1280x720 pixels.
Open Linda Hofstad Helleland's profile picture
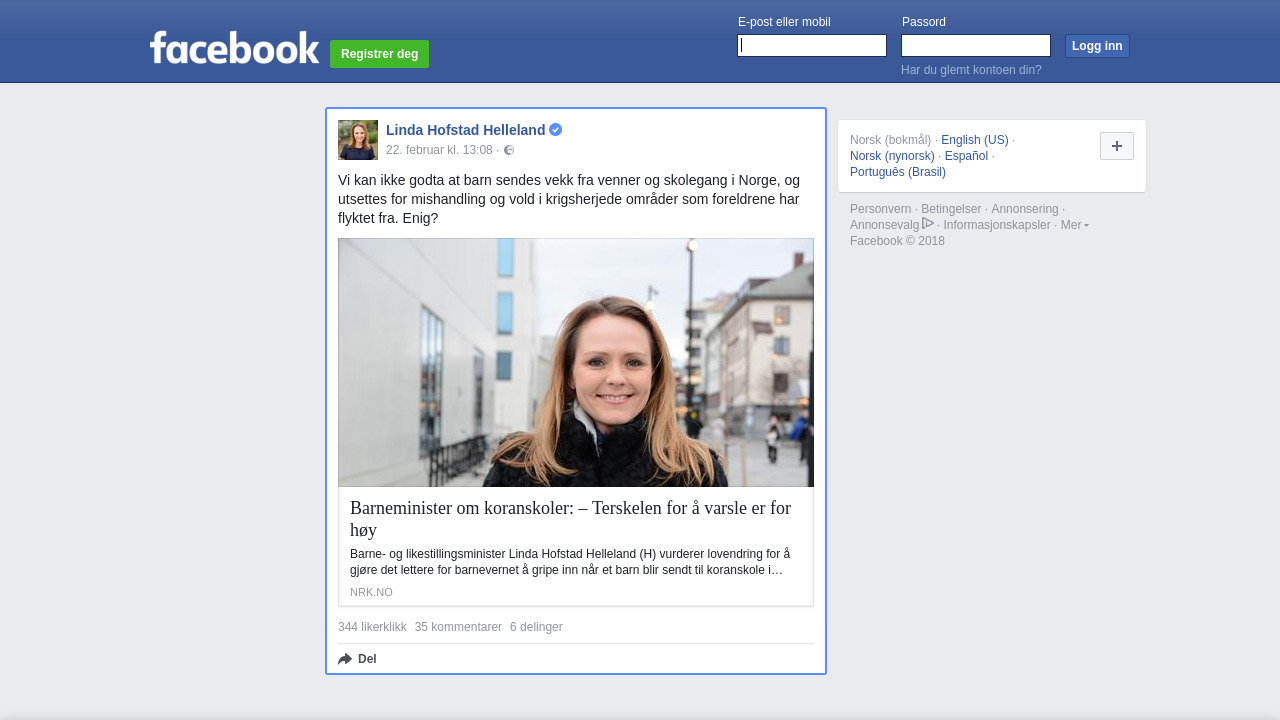pyautogui.click(x=358, y=140)
